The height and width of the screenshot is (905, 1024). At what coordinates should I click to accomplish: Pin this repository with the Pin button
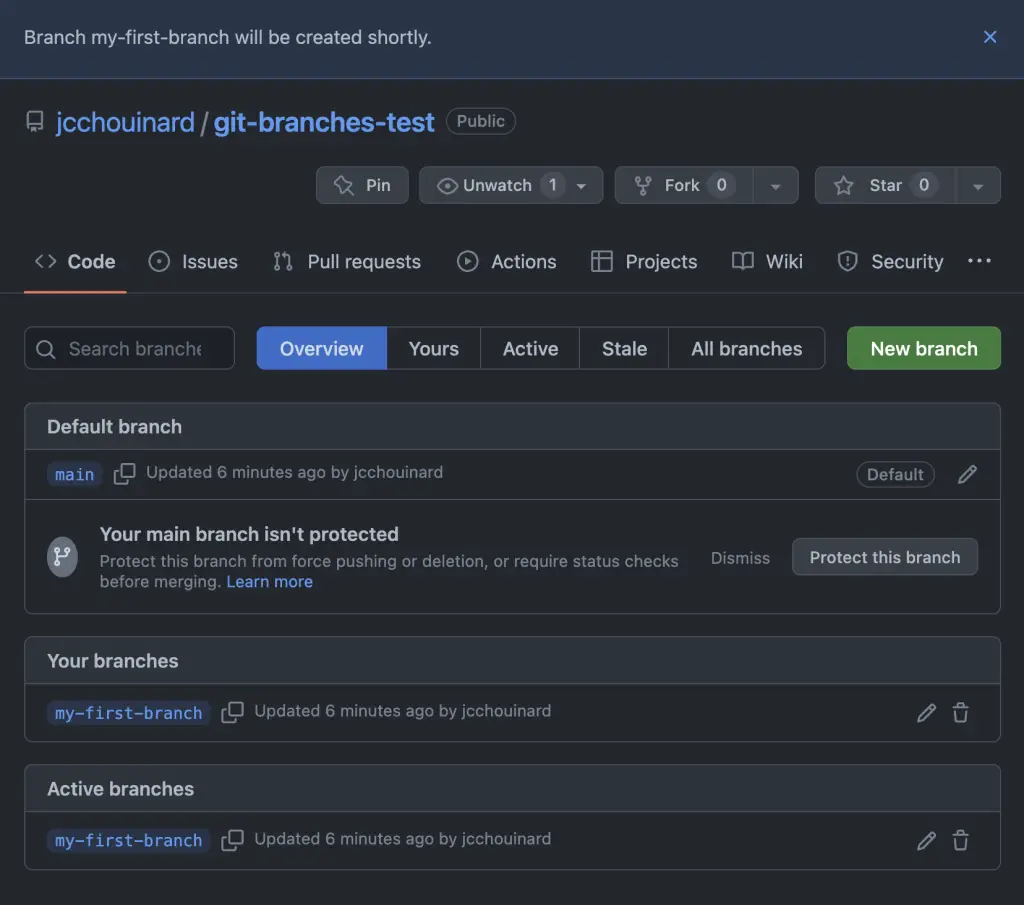coord(362,185)
